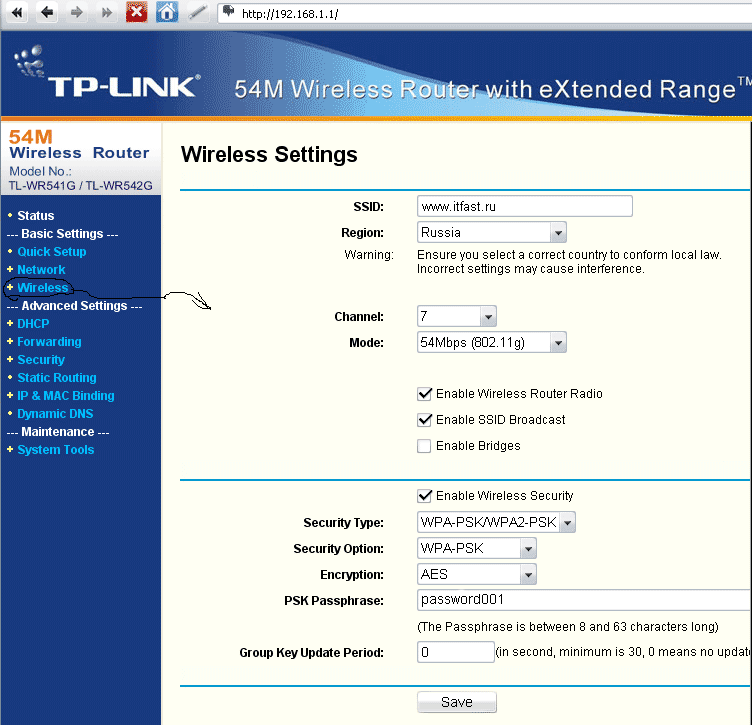752x725 pixels.
Task: Uncheck Enable SSID Broadcast
Action: pos(425,420)
